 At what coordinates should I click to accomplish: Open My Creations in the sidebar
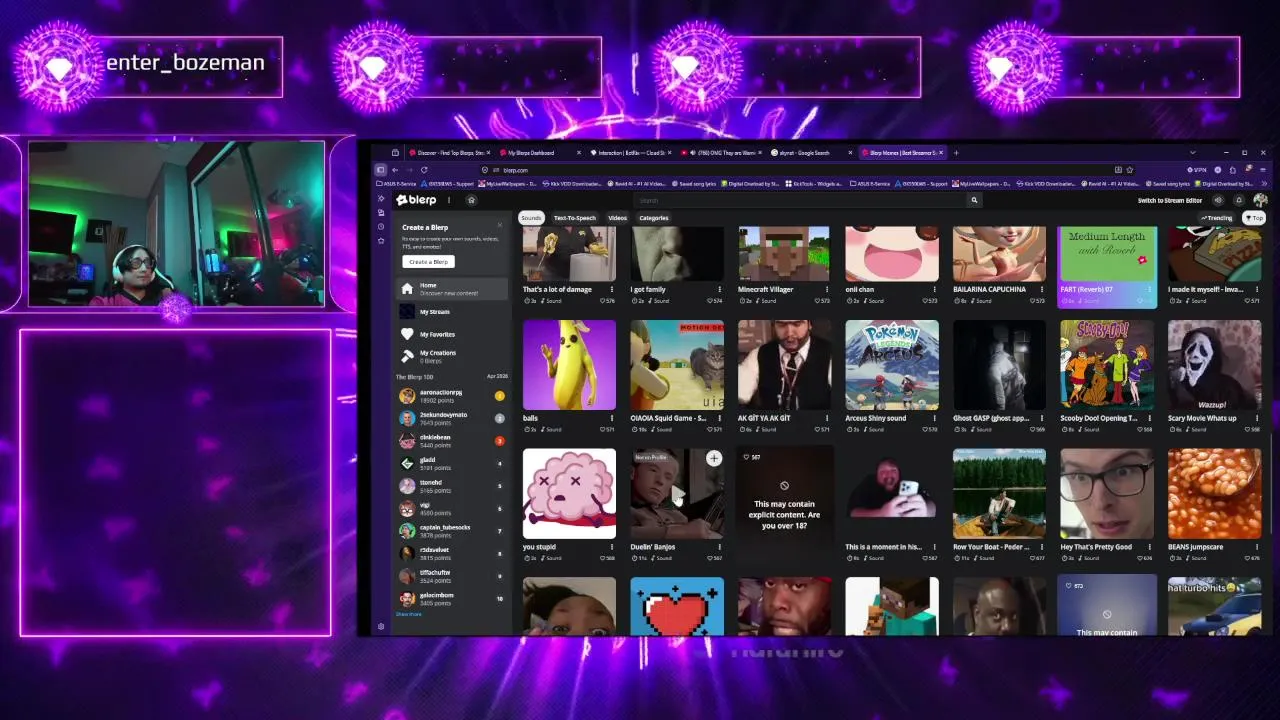point(450,356)
